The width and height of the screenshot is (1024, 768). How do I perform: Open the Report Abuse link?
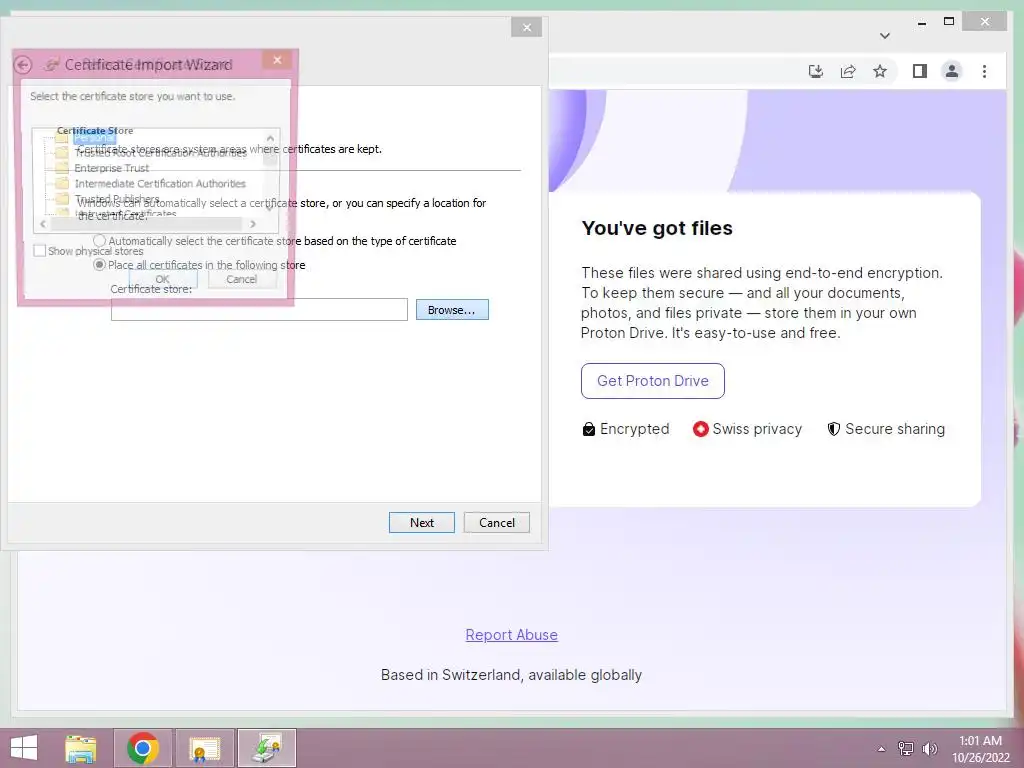(x=511, y=635)
